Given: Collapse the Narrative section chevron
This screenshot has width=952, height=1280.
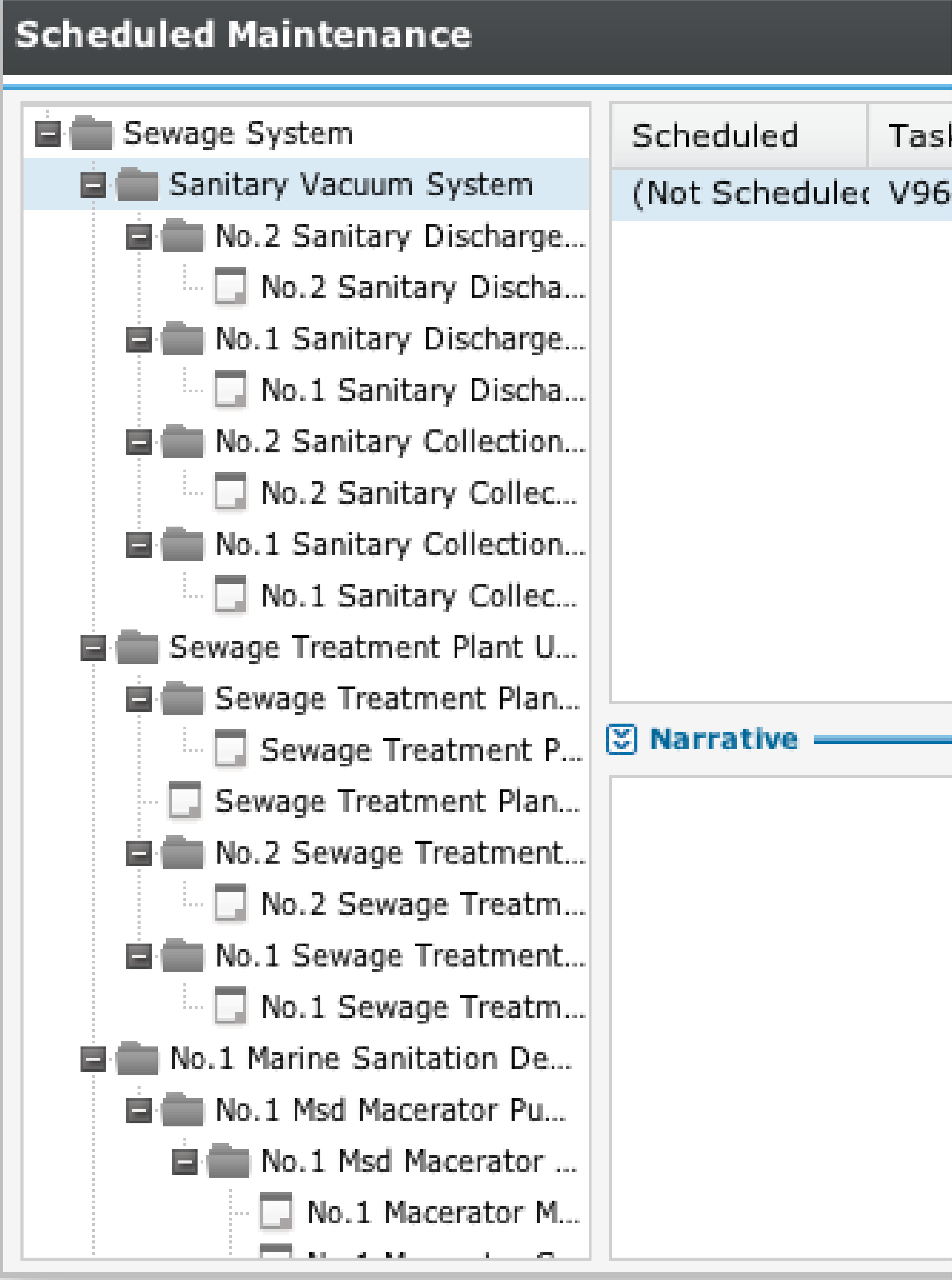Looking at the screenshot, I should click(x=621, y=739).
